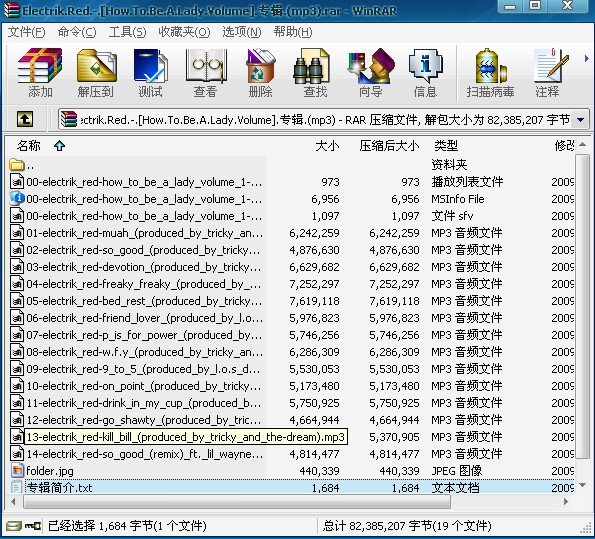Select 09-electrik_red-9_to_5 mp3 file
The image size is (595, 539).
(x=143, y=369)
